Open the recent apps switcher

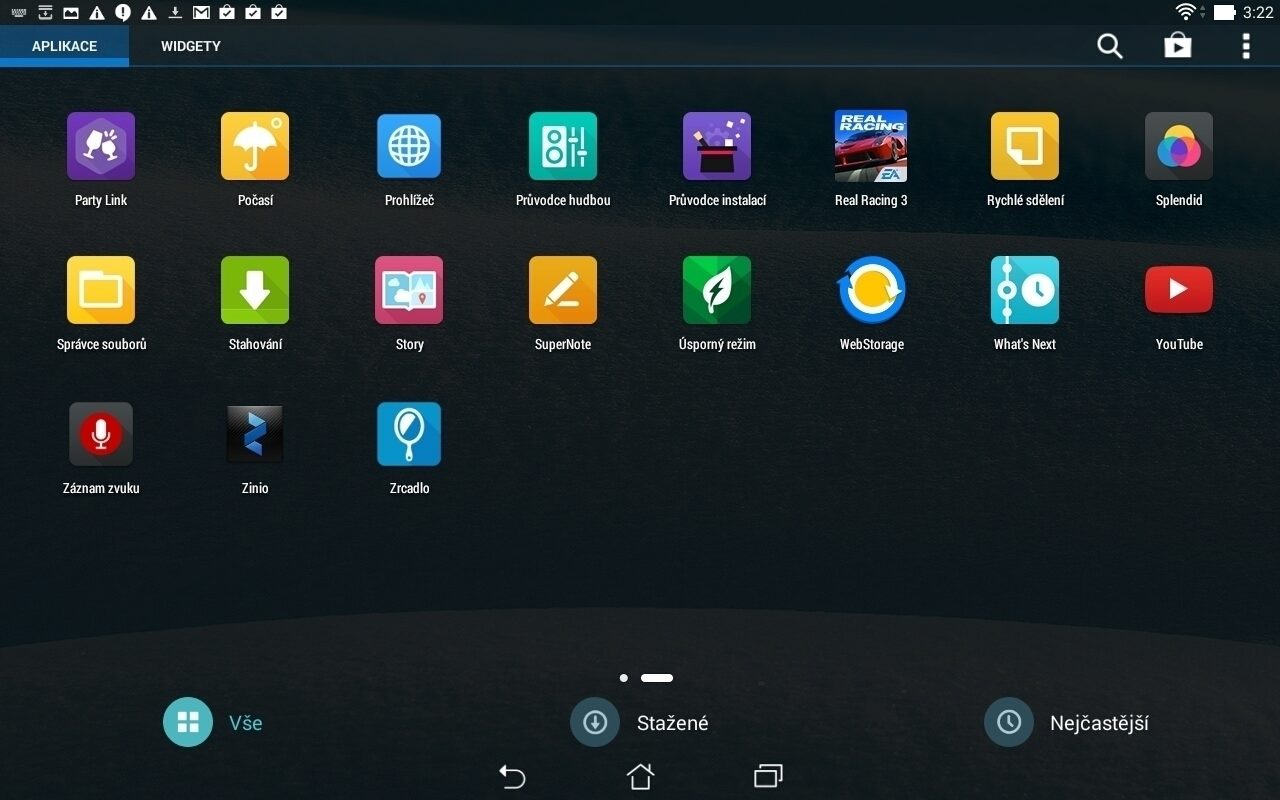pos(768,776)
